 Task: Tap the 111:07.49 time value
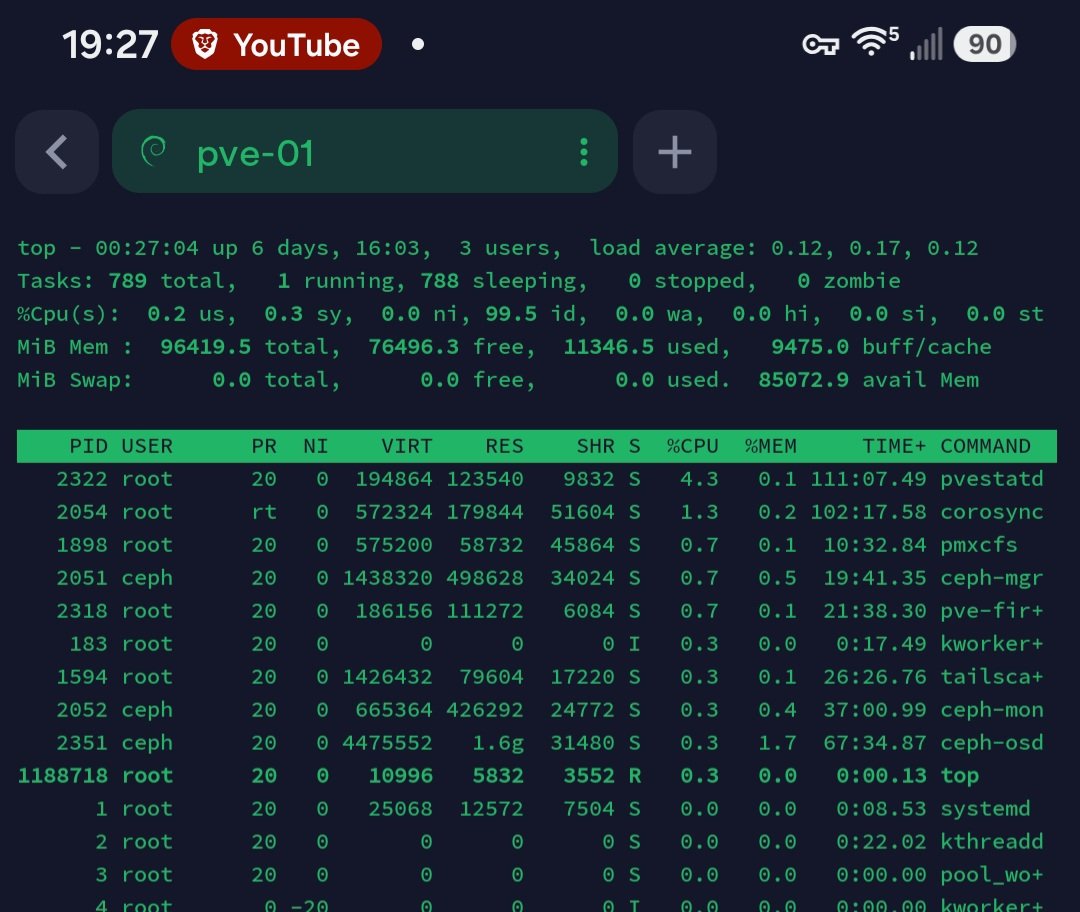(868, 479)
